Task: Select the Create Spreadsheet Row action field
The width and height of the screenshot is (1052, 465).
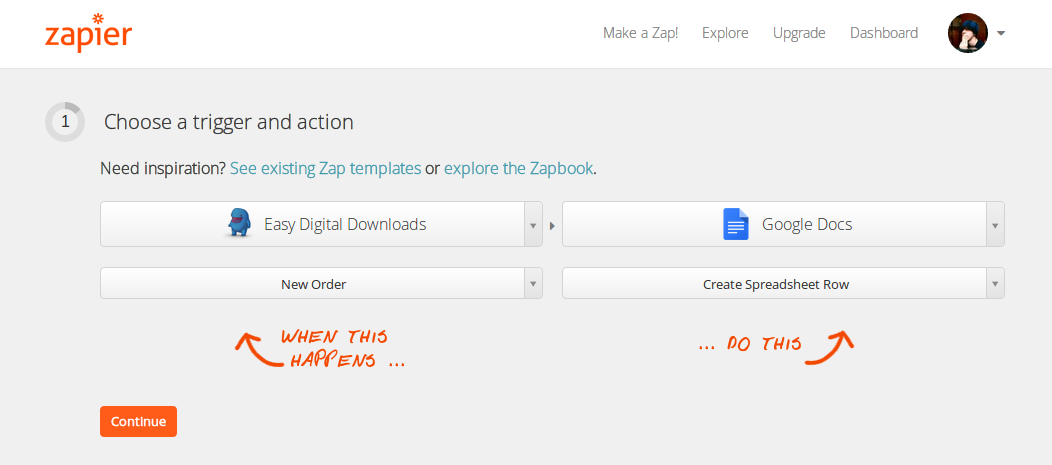Action: pyautogui.click(x=775, y=284)
